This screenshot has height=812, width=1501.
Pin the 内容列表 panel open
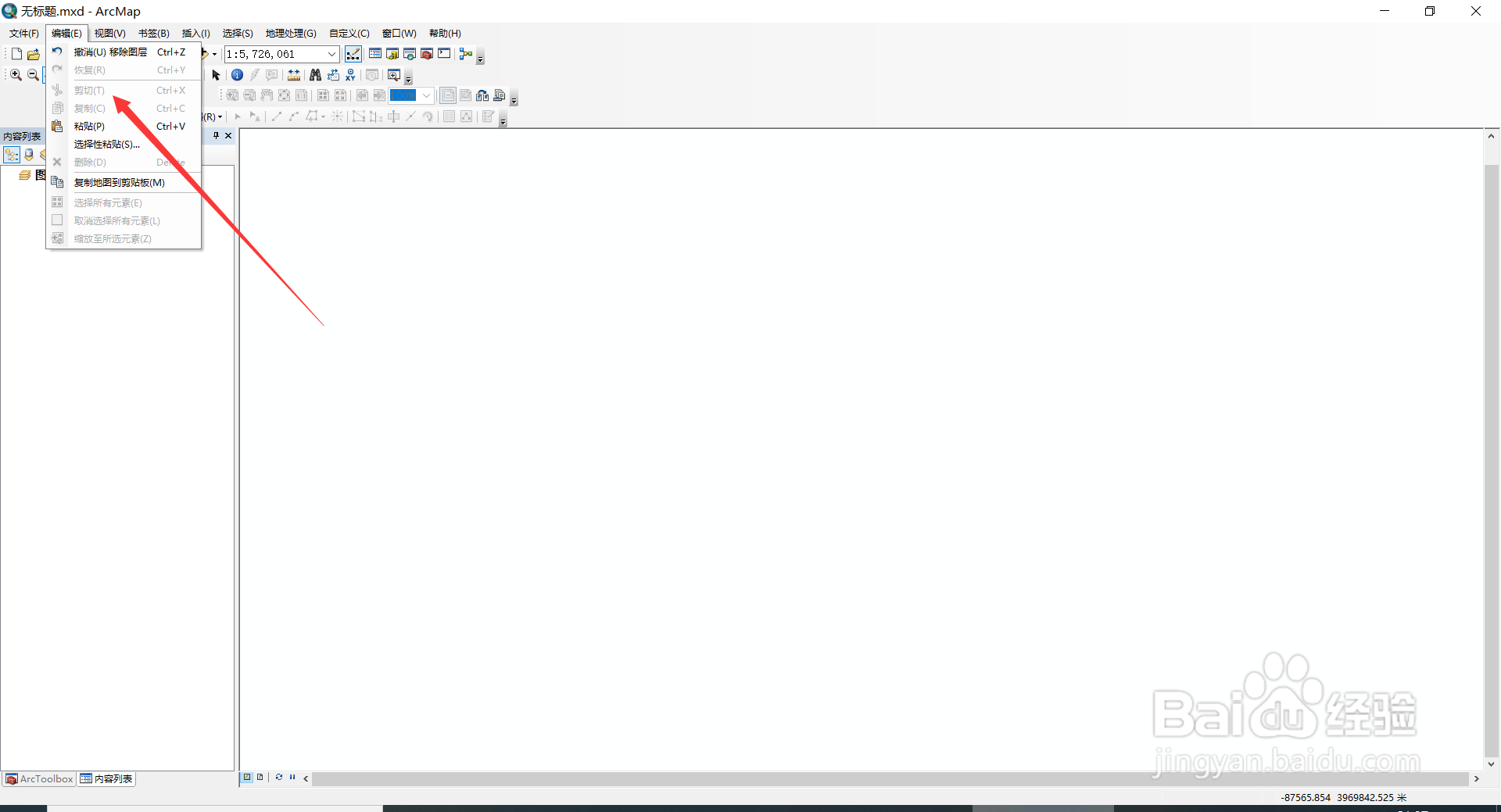[x=216, y=135]
